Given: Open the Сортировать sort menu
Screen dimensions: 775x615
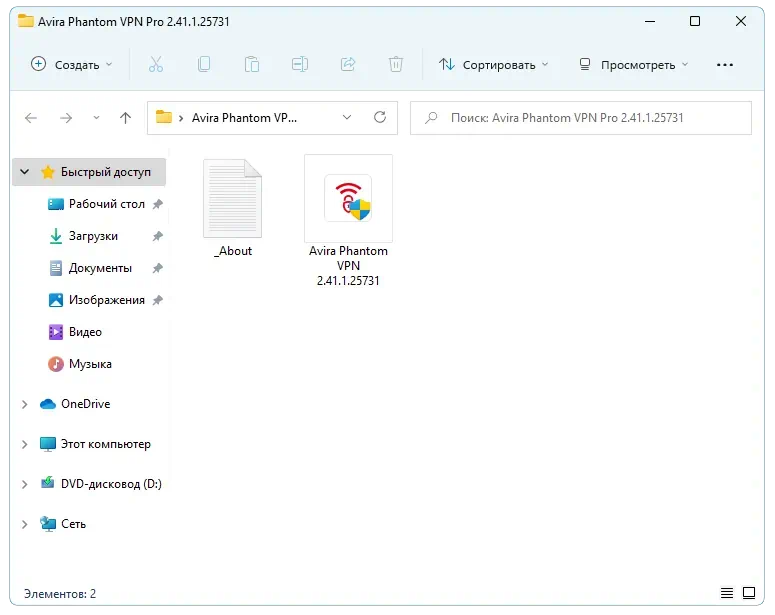Looking at the screenshot, I should click(494, 65).
